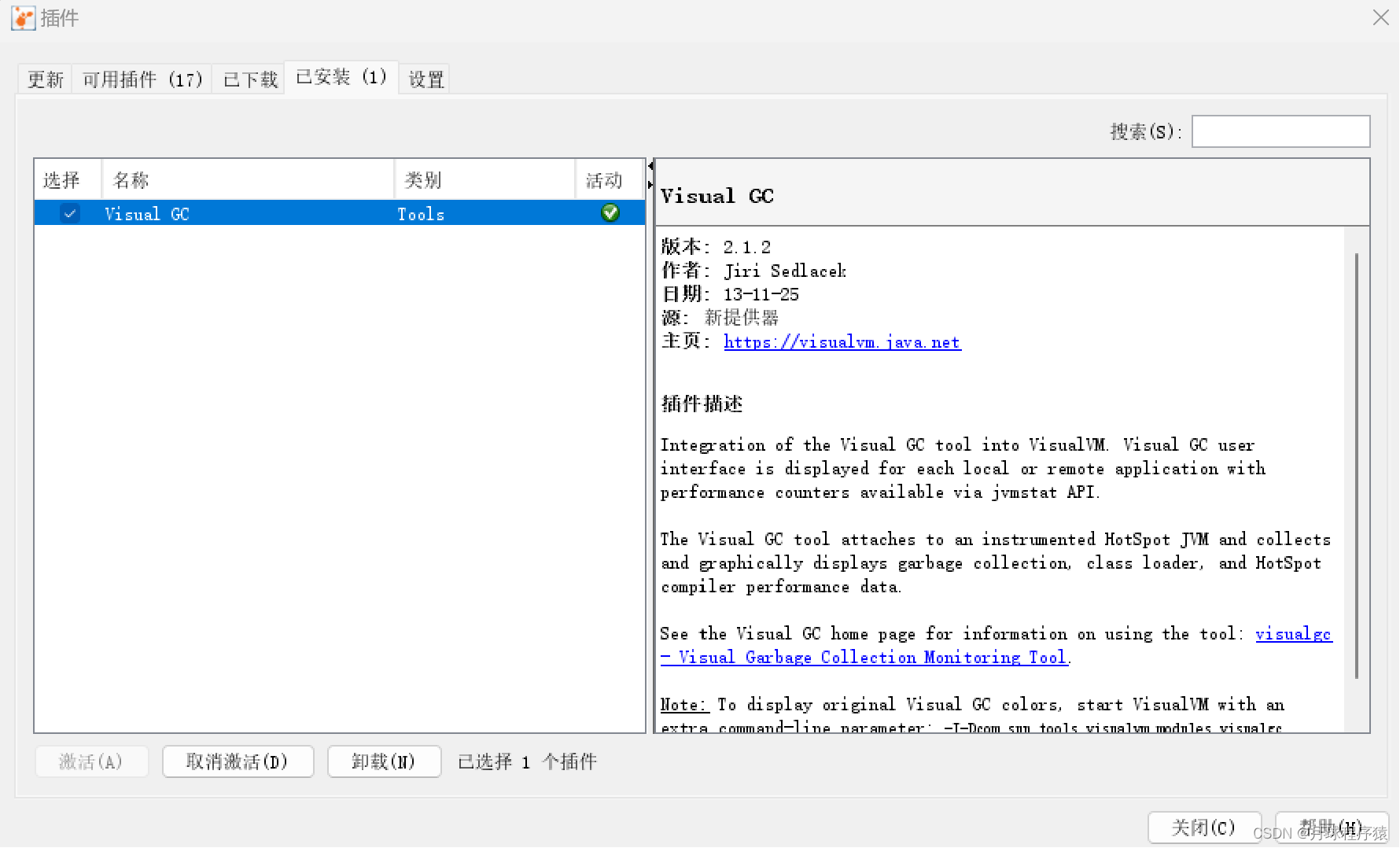Open the 可用插件 (17) tab

[x=142, y=79]
